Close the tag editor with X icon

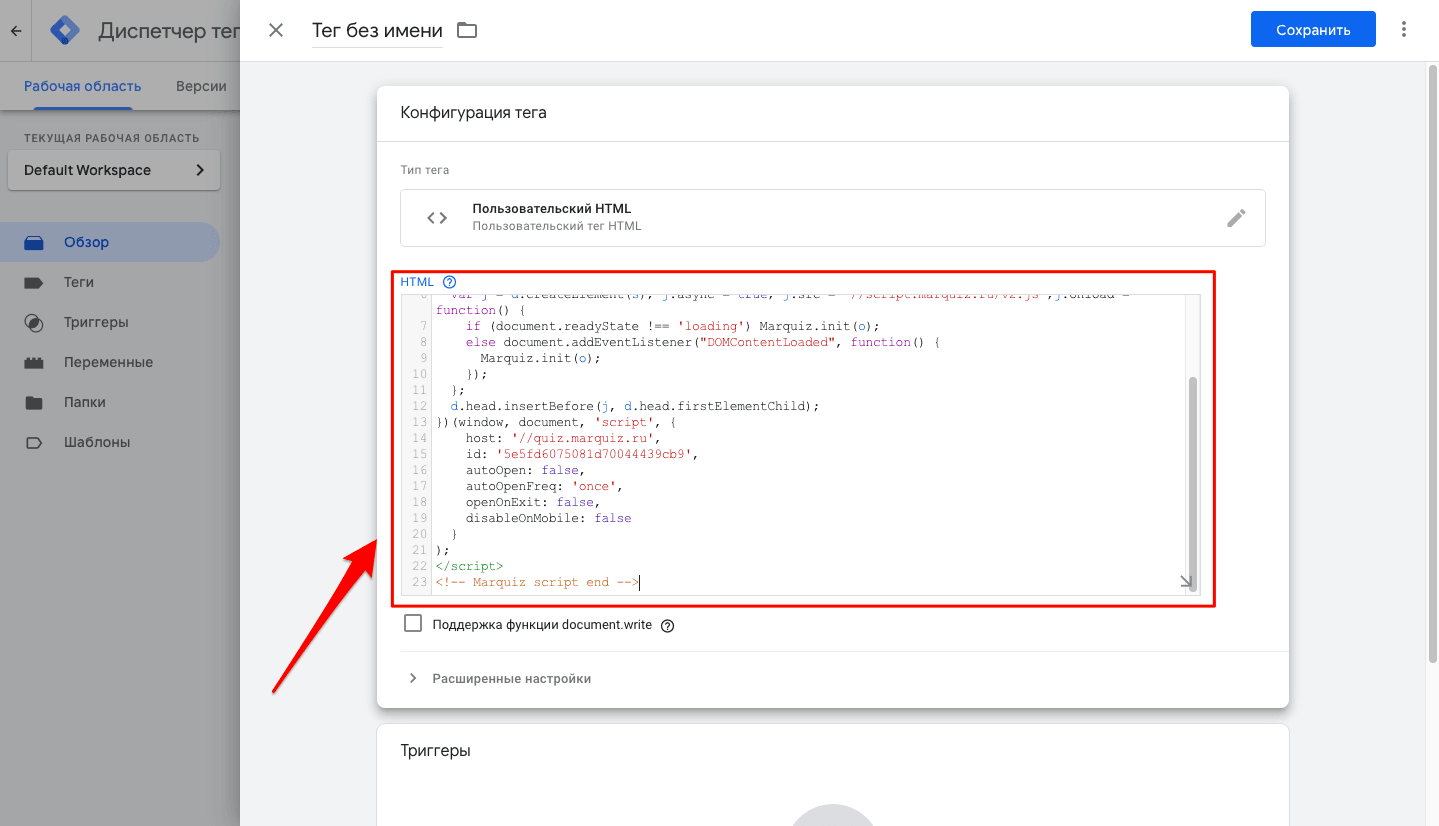pos(276,30)
